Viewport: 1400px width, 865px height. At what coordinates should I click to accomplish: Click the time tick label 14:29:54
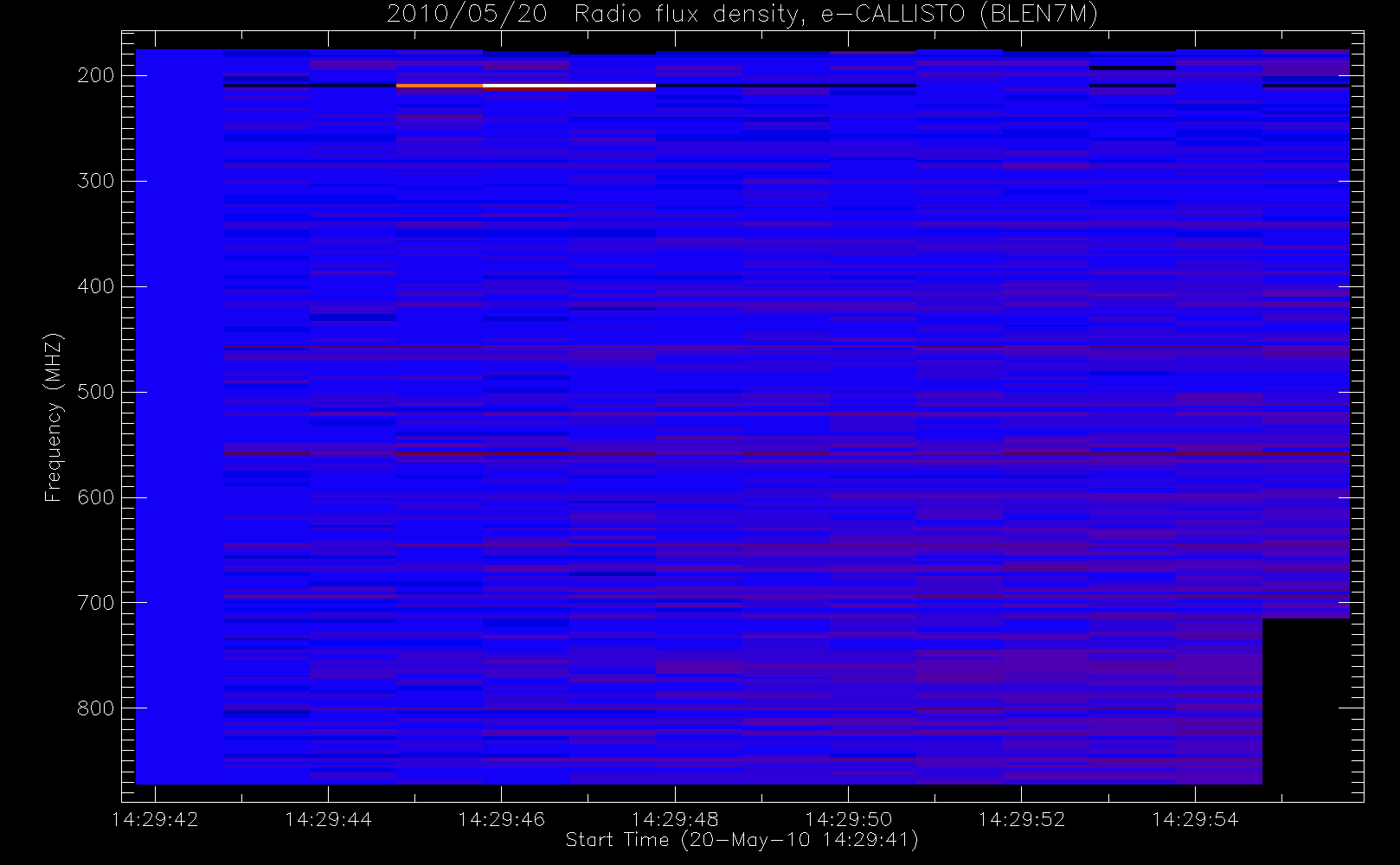[x=1195, y=819]
